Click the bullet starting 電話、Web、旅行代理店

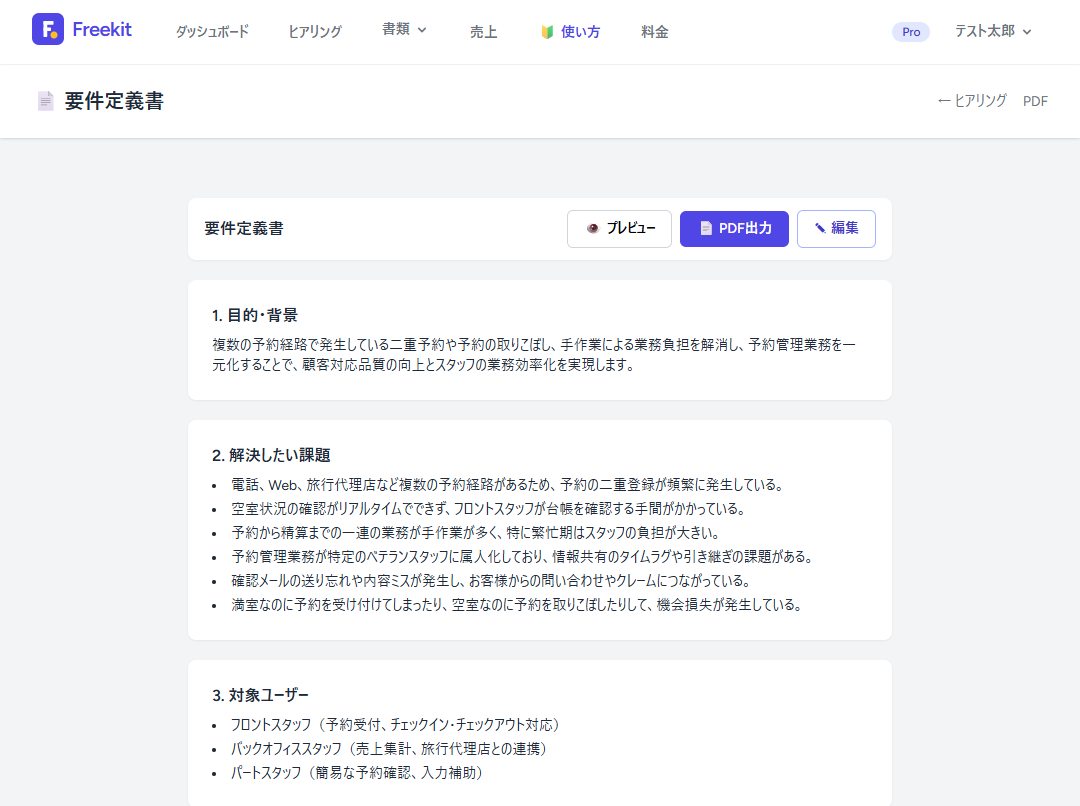pyautogui.click(x=508, y=485)
